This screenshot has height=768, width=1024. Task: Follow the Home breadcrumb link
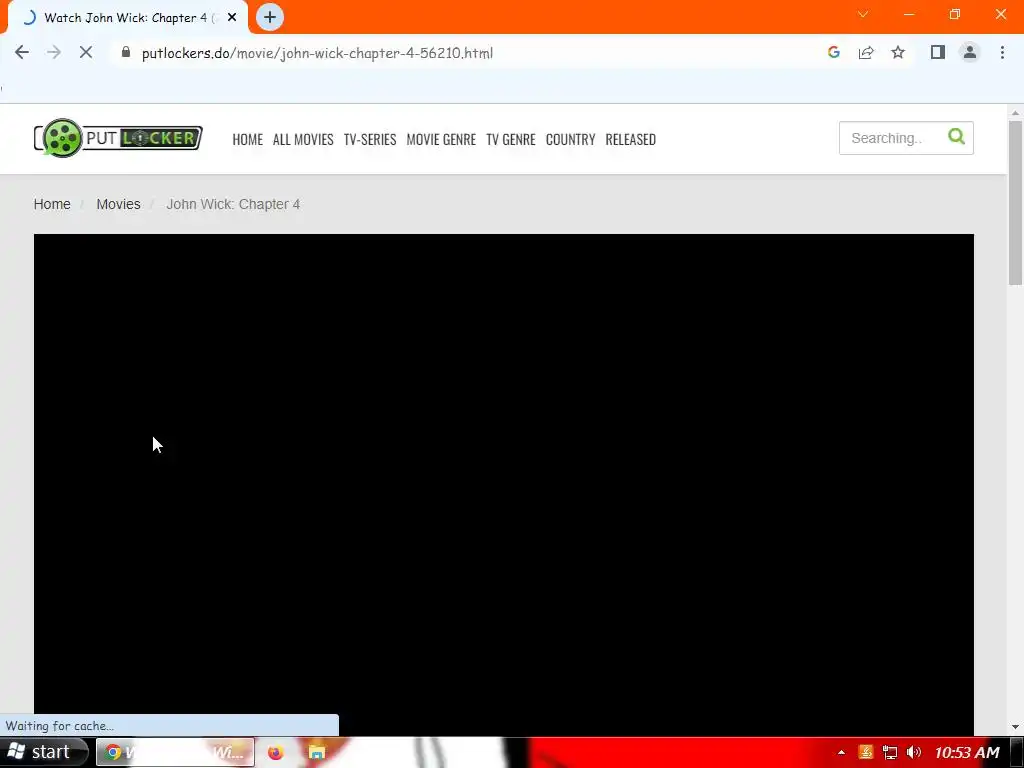pyautogui.click(x=52, y=204)
